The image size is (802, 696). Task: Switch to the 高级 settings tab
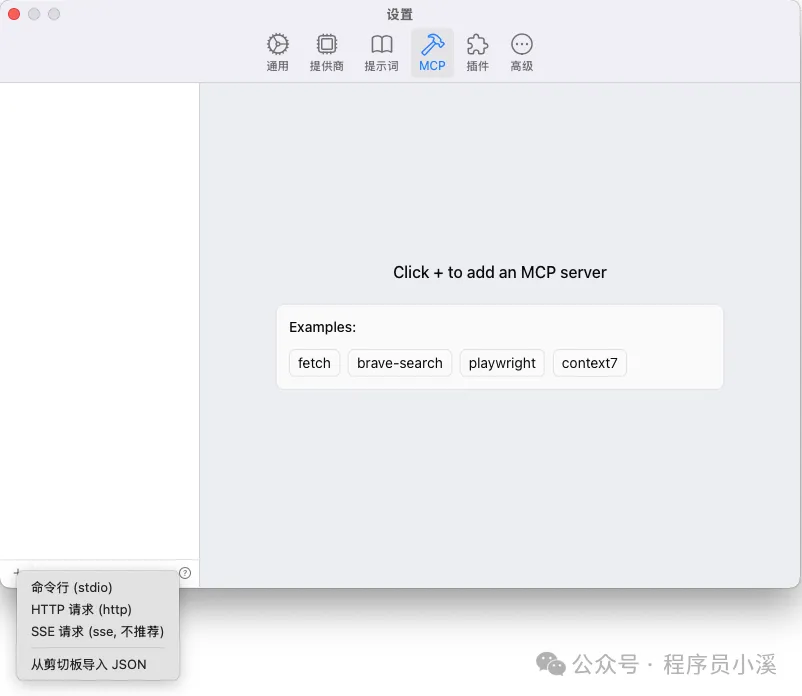click(x=521, y=52)
